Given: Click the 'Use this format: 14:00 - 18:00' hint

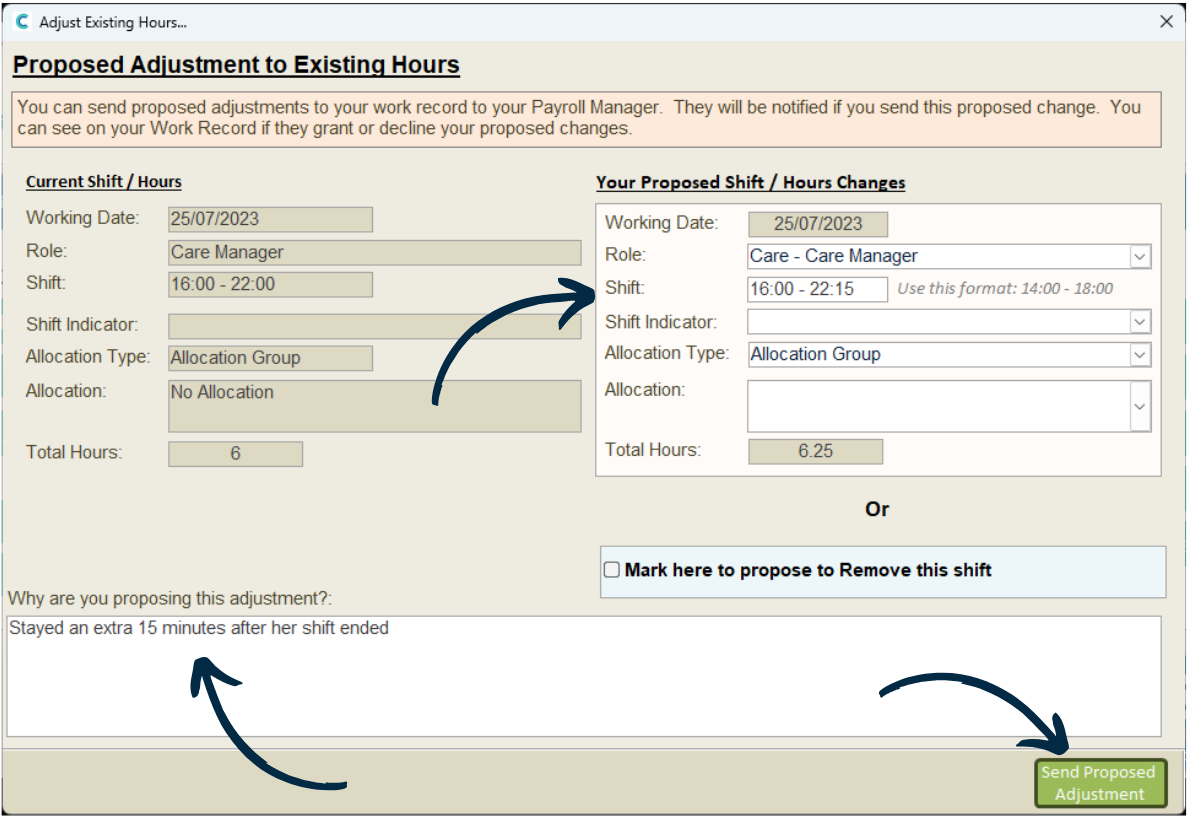Looking at the screenshot, I should tap(1005, 289).
